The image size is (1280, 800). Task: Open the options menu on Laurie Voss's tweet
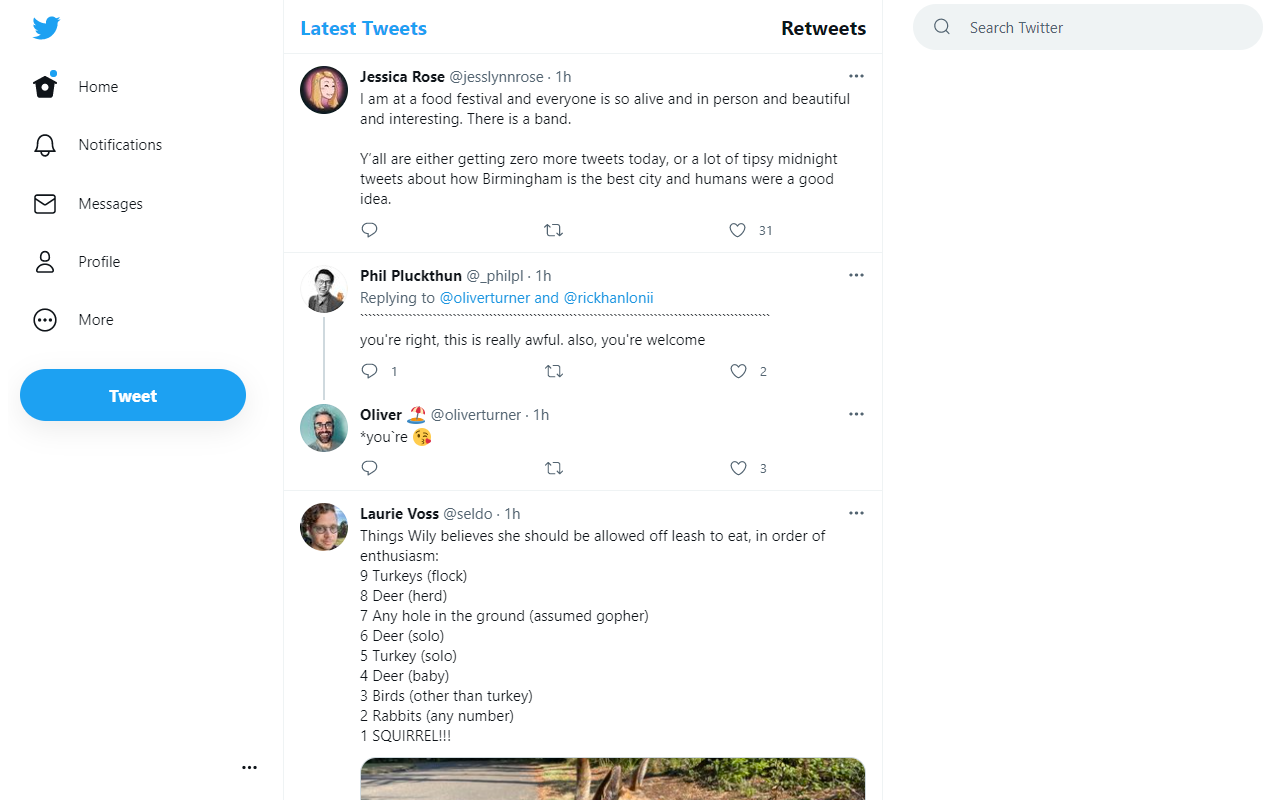(856, 512)
